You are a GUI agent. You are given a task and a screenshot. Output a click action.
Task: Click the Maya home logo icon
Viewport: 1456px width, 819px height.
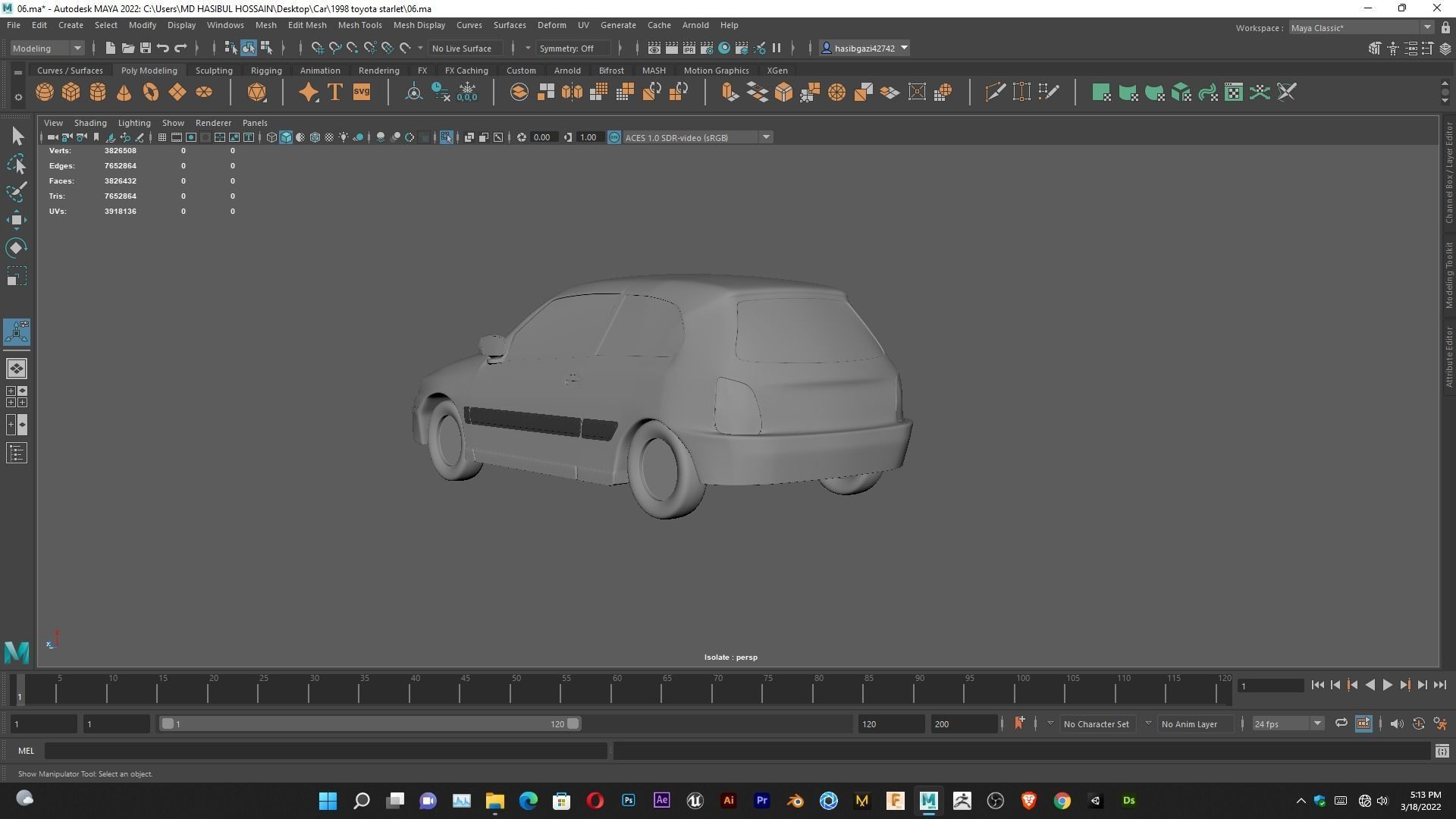tap(17, 651)
